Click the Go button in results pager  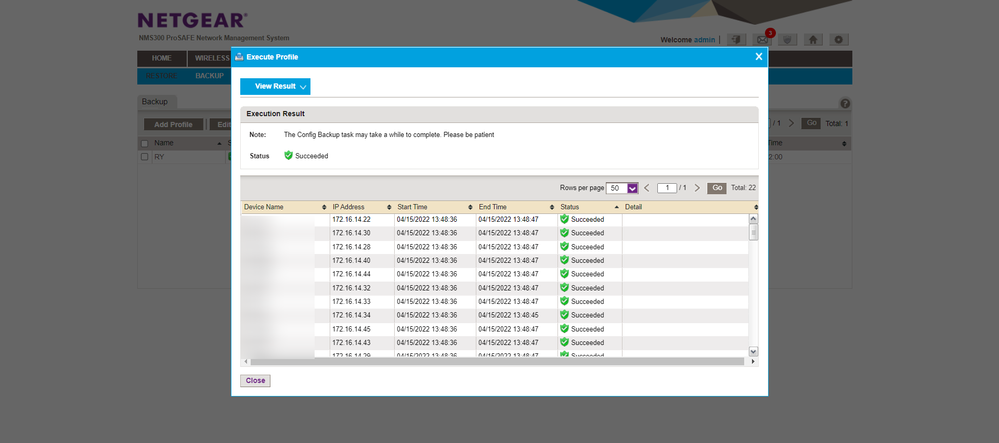(x=717, y=188)
